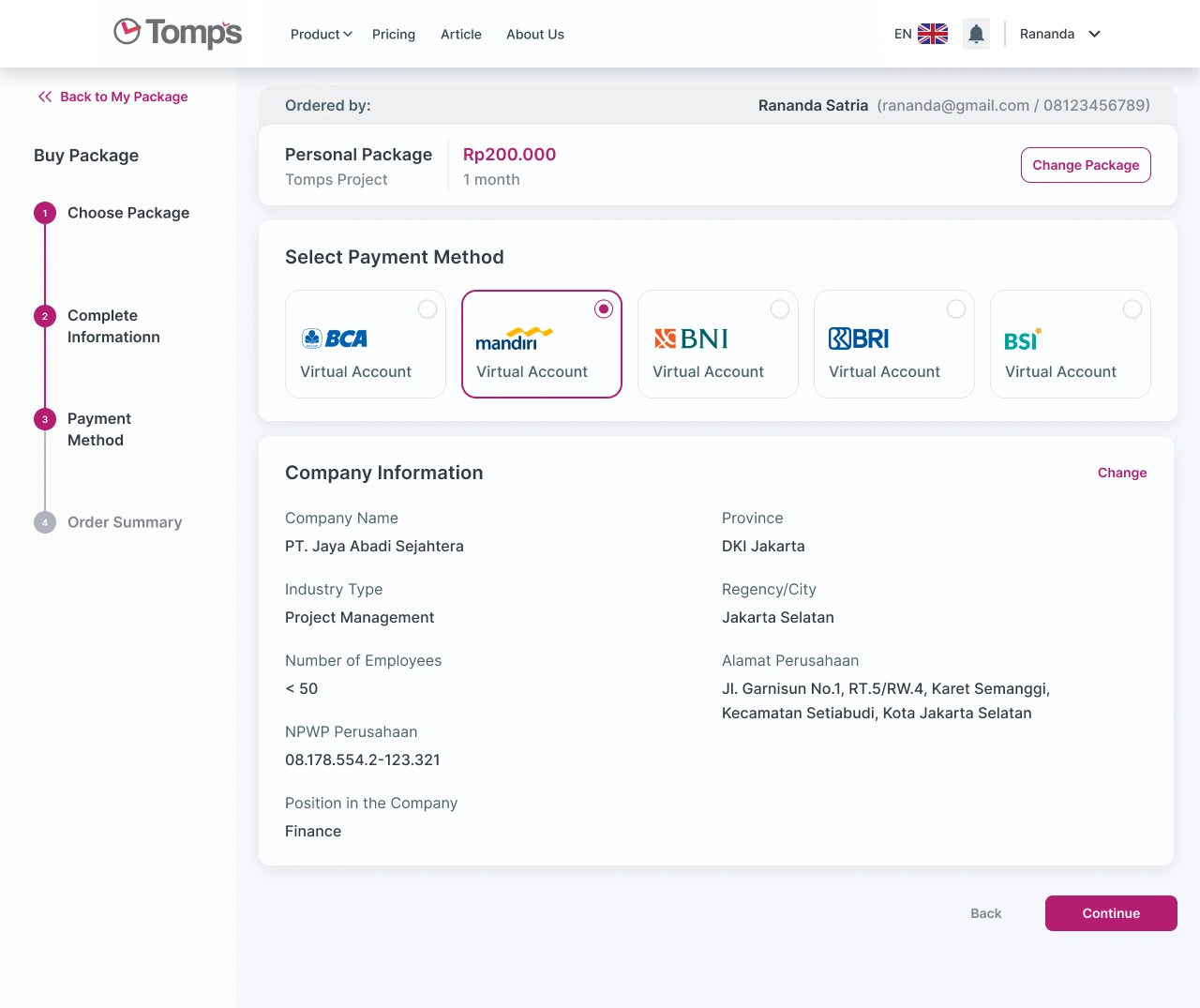Go to the Pricing menu item
Image resolution: width=1200 pixels, height=1008 pixels.
394,34
